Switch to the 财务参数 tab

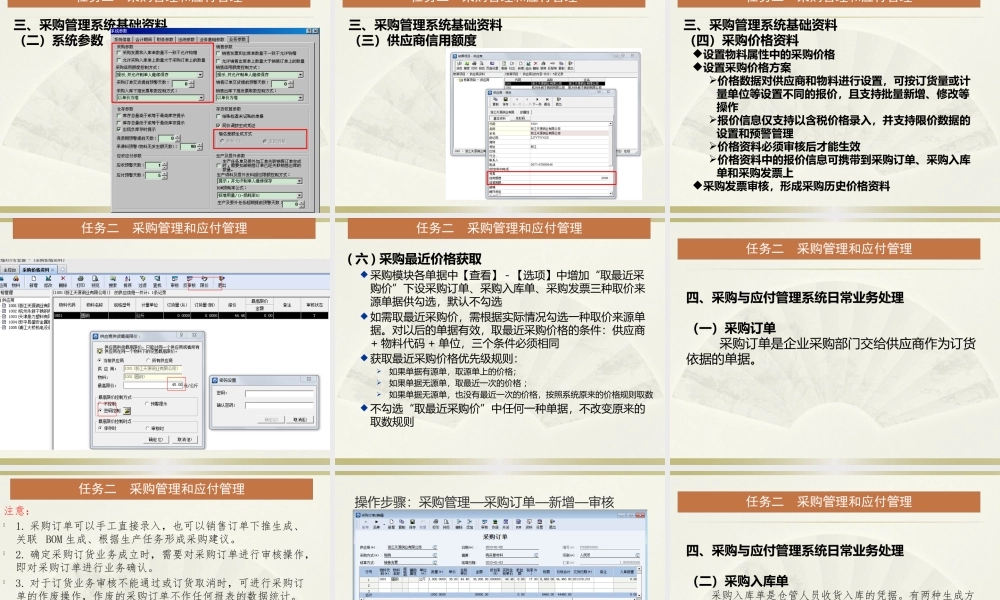click(165, 39)
